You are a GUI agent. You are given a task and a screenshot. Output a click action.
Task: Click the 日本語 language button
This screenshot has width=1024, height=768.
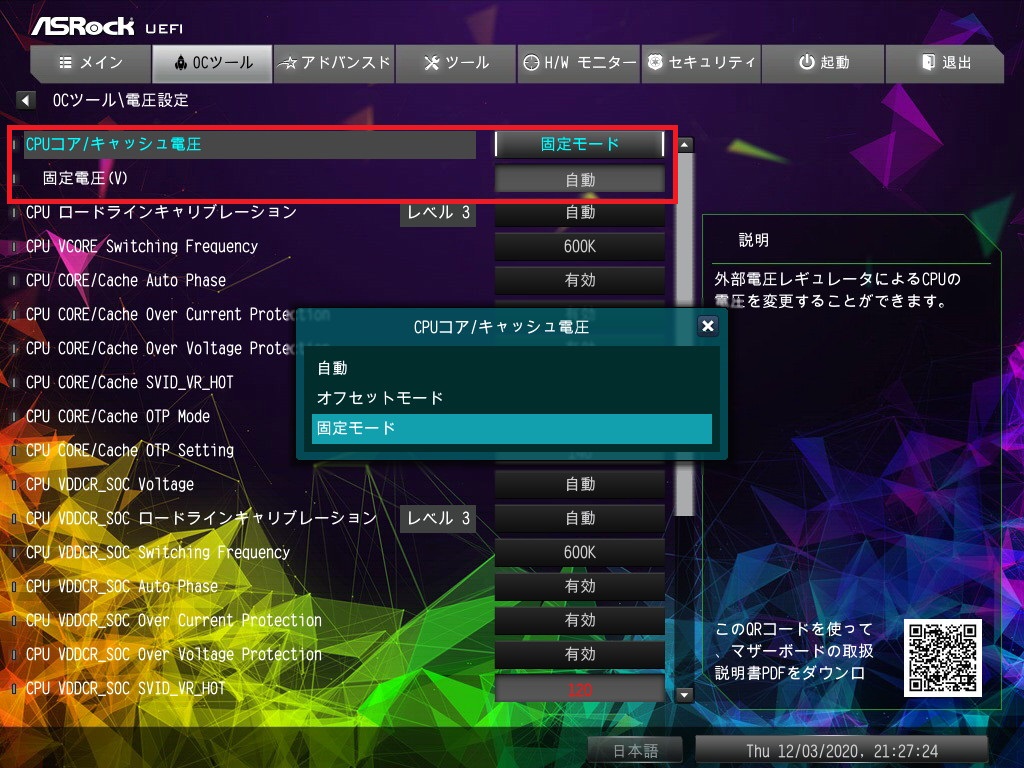(635, 751)
